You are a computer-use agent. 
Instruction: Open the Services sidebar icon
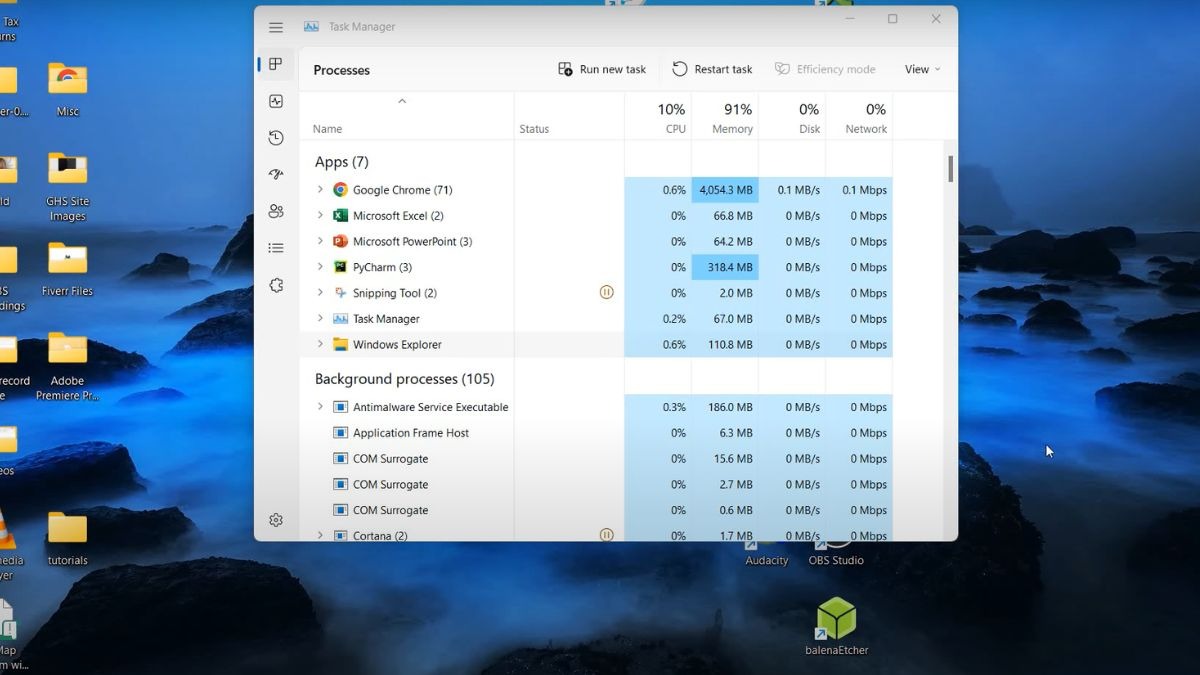point(276,285)
